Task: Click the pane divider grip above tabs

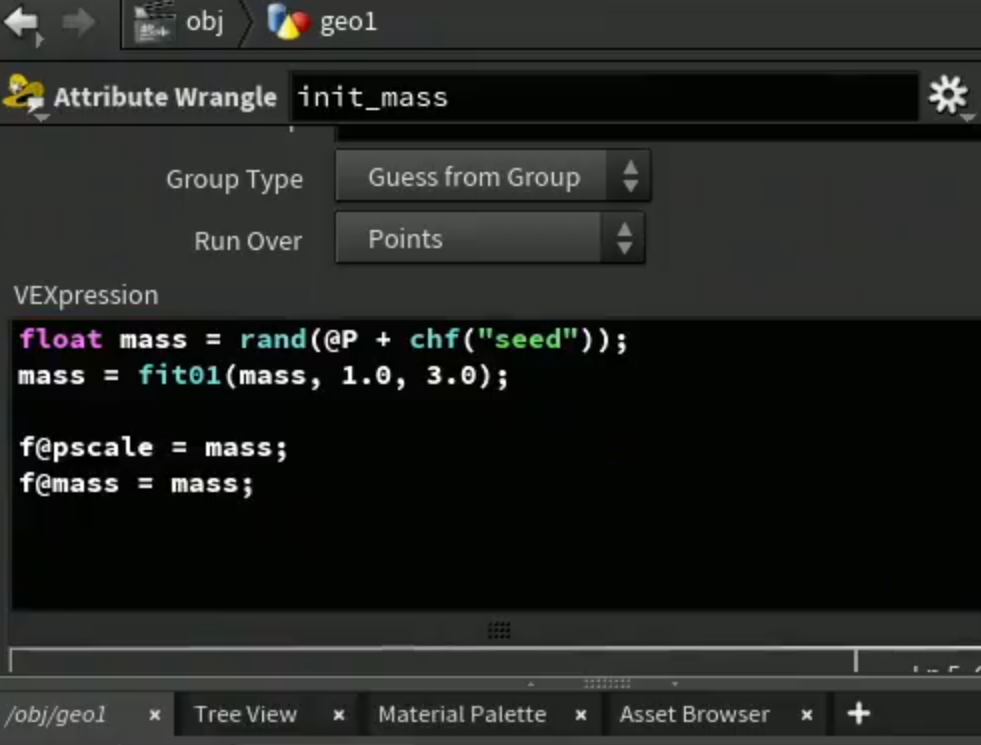Action: click(x=606, y=684)
